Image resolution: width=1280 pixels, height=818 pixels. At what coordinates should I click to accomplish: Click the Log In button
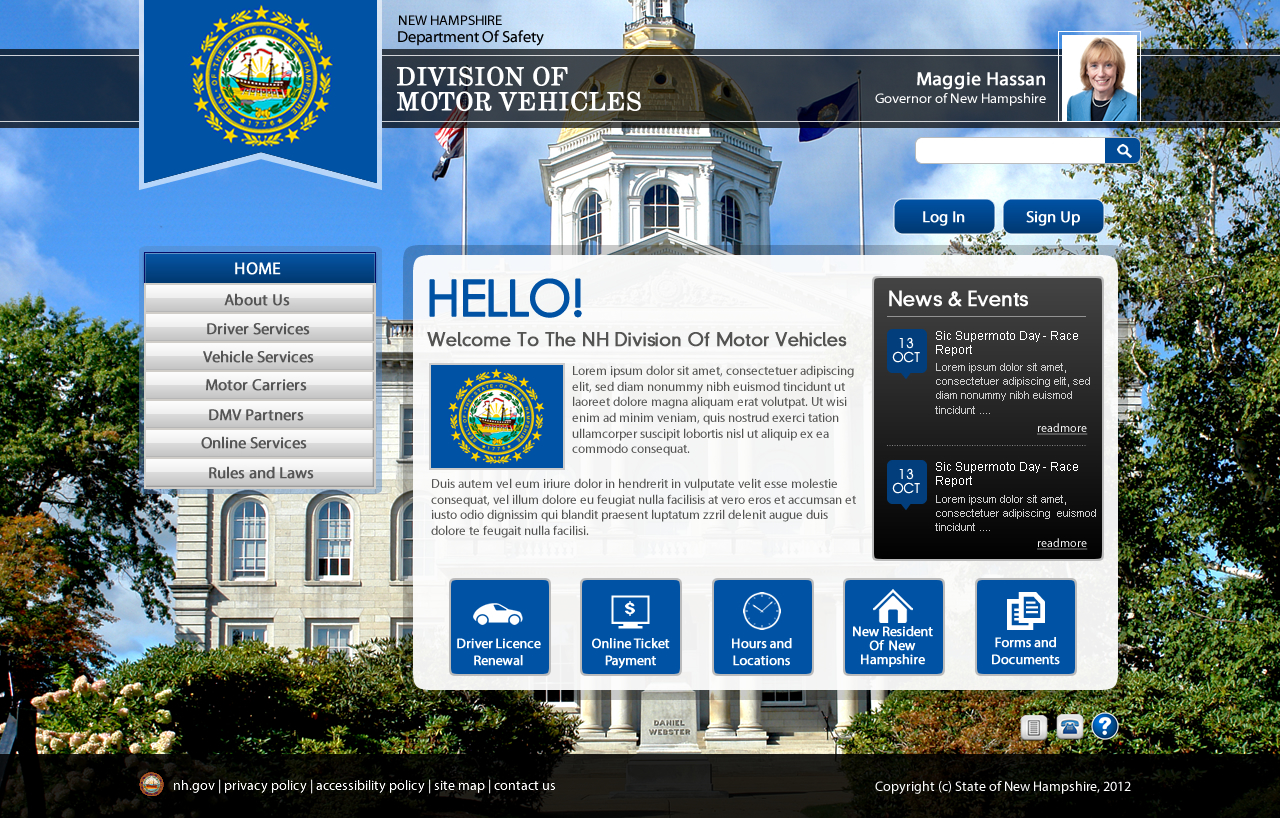pyautogui.click(x=943, y=216)
